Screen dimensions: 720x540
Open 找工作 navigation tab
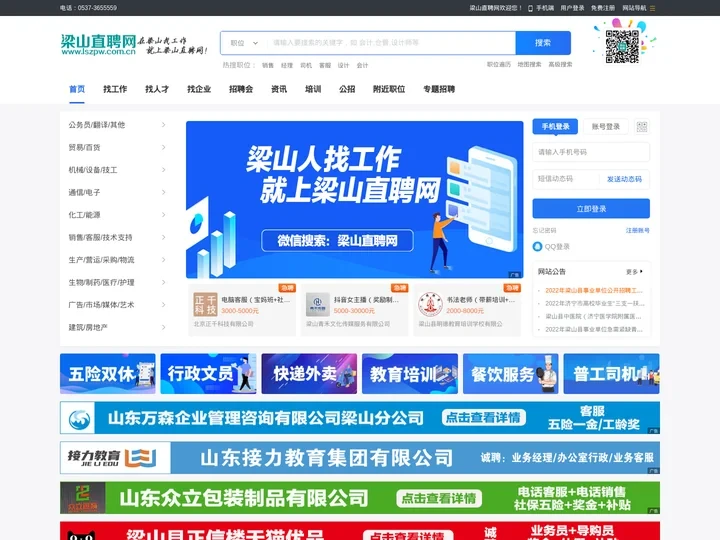coord(115,89)
